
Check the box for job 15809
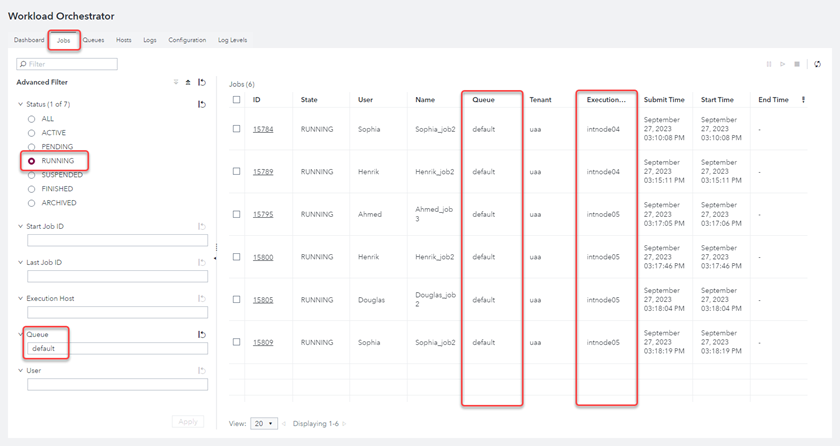pos(236,342)
